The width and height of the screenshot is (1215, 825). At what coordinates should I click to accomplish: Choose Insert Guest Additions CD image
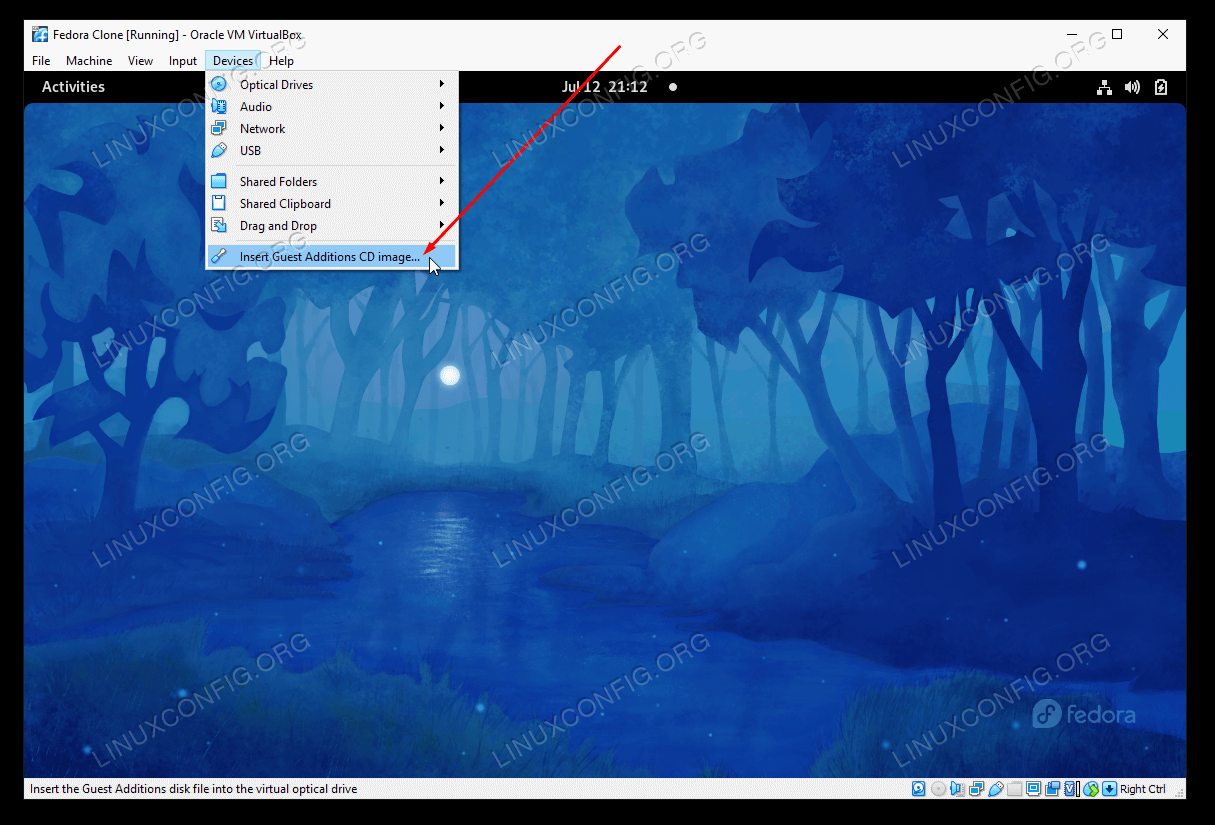pos(330,257)
